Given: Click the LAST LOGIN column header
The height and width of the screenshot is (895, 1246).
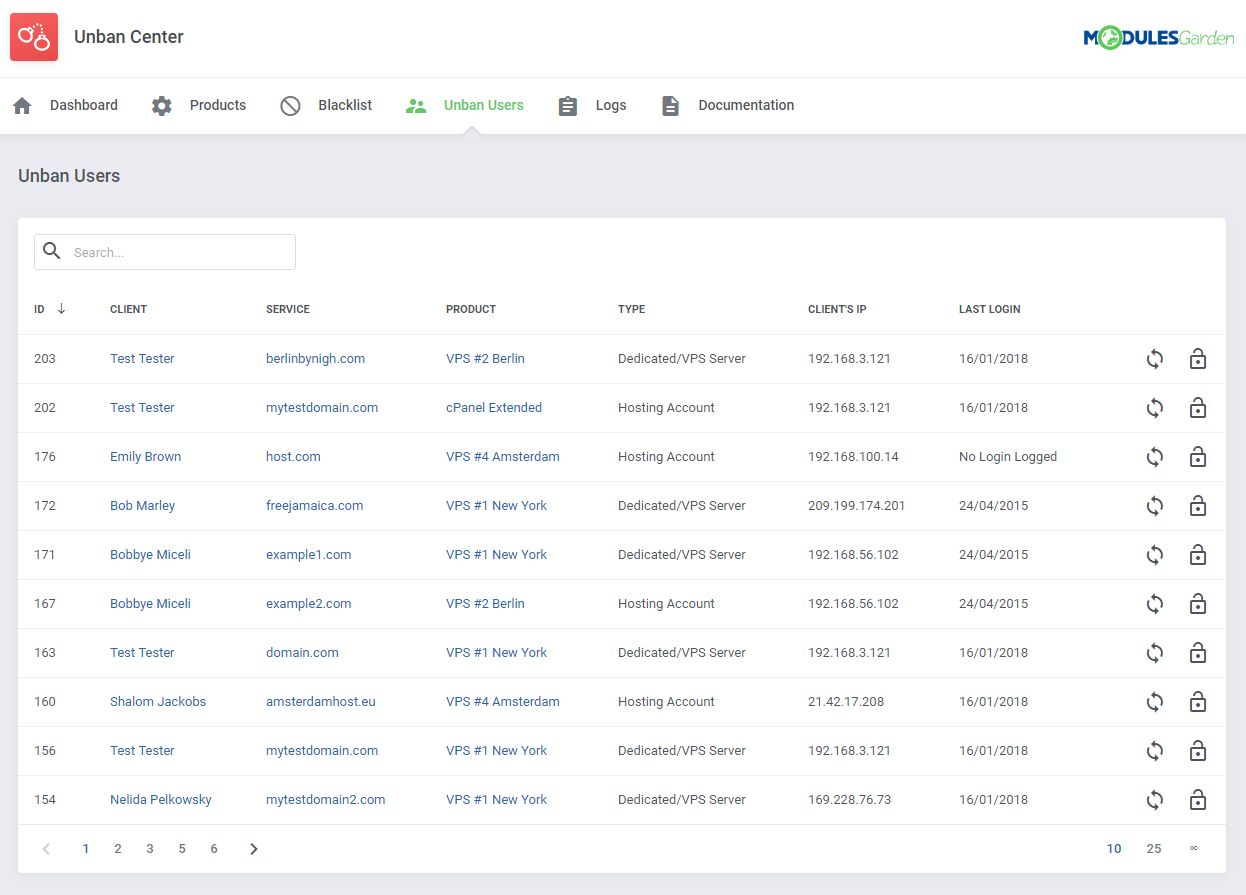Looking at the screenshot, I should tap(990, 310).
